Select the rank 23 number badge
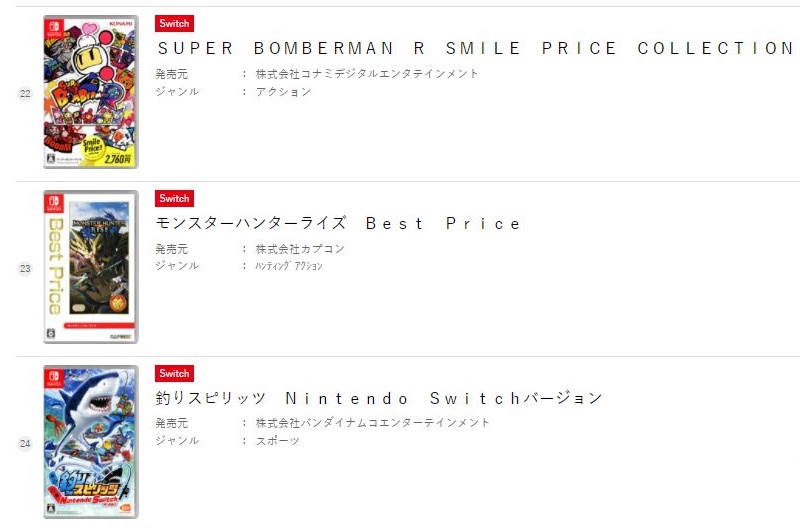The image size is (800, 528). pyautogui.click(x=25, y=268)
